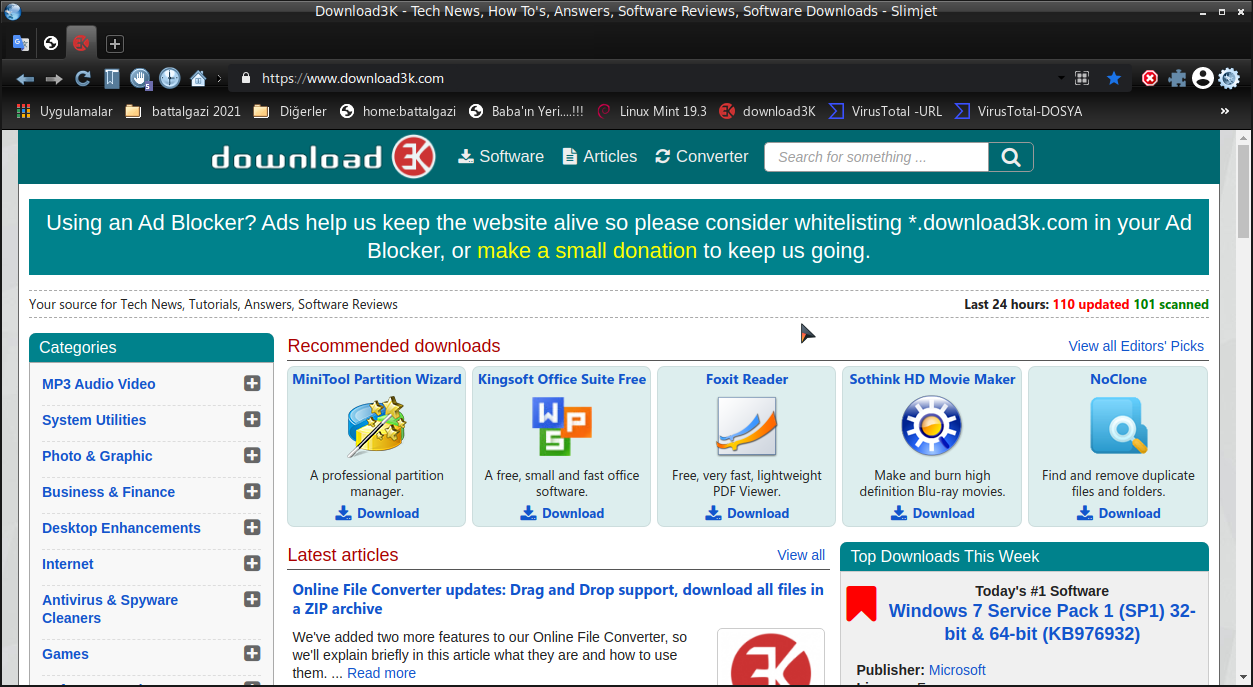Open the download3K bookmark
The height and width of the screenshot is (687, 1253).
767,111
